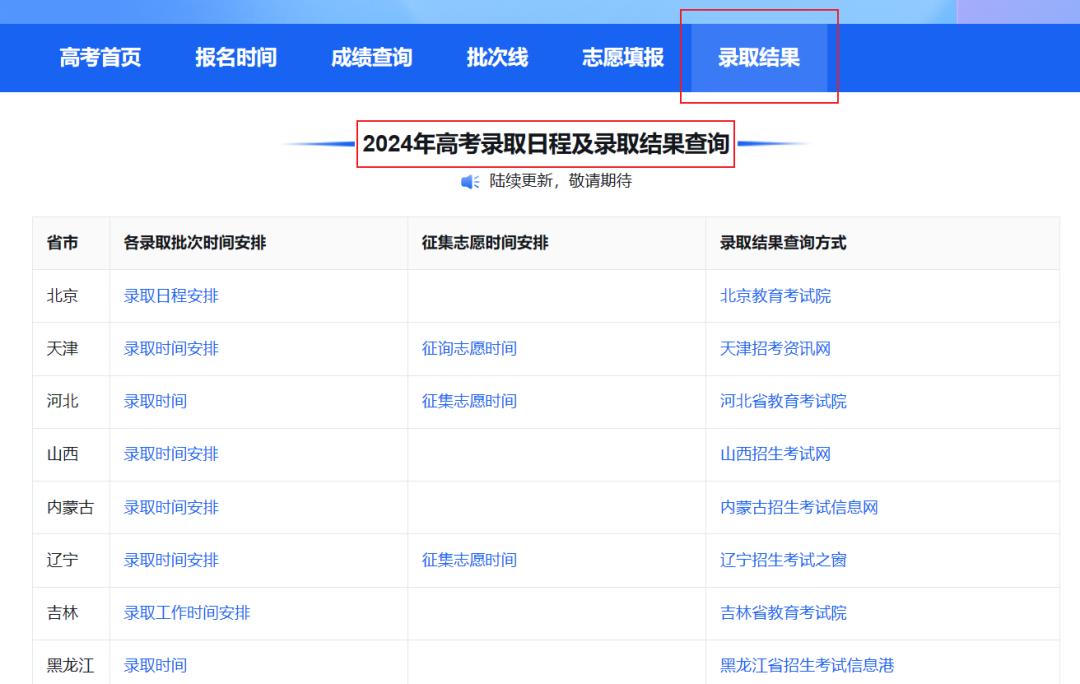
Task: Open Jilin 录取工作时间安排 link
Action: tap(187, 613)
